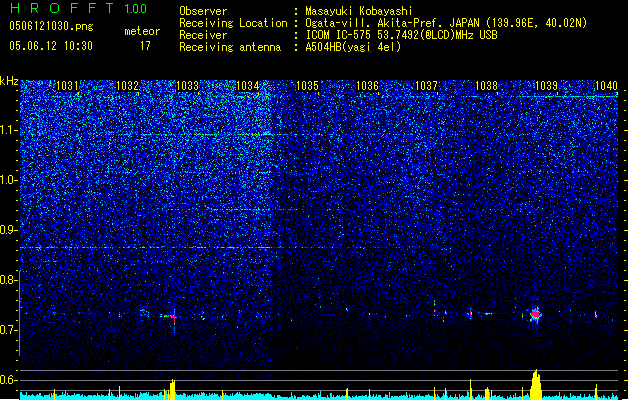Click the 1.1 kHz frequency label

[x=8, y=130]
